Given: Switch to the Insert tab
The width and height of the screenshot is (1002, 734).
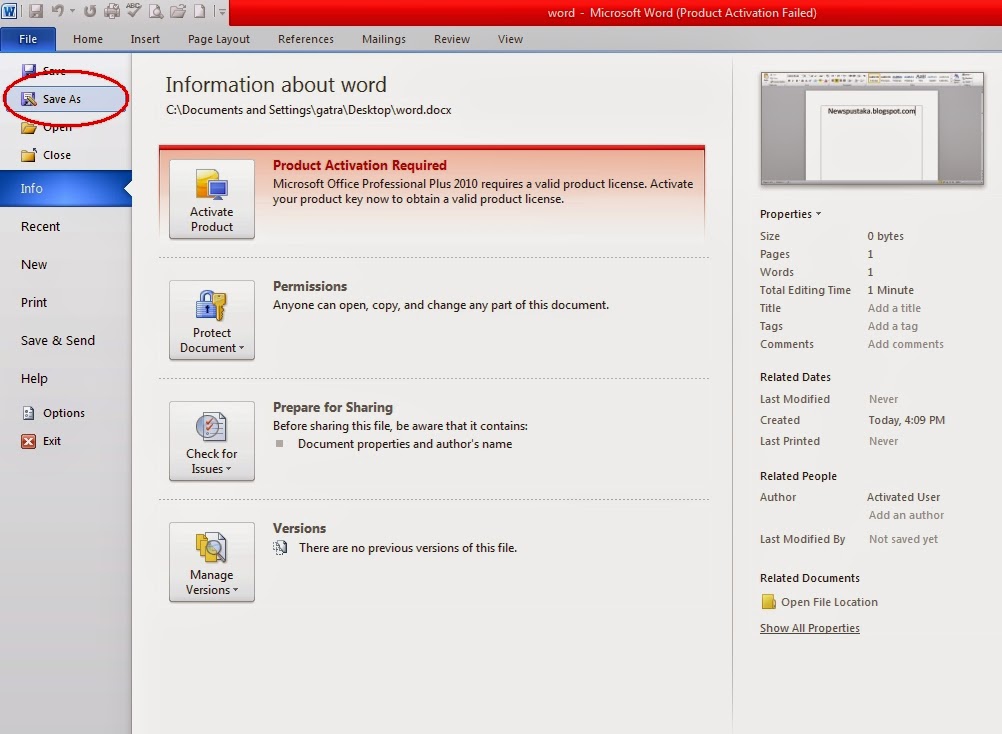Looking at the screenshot, I should [x=145, y=39].
